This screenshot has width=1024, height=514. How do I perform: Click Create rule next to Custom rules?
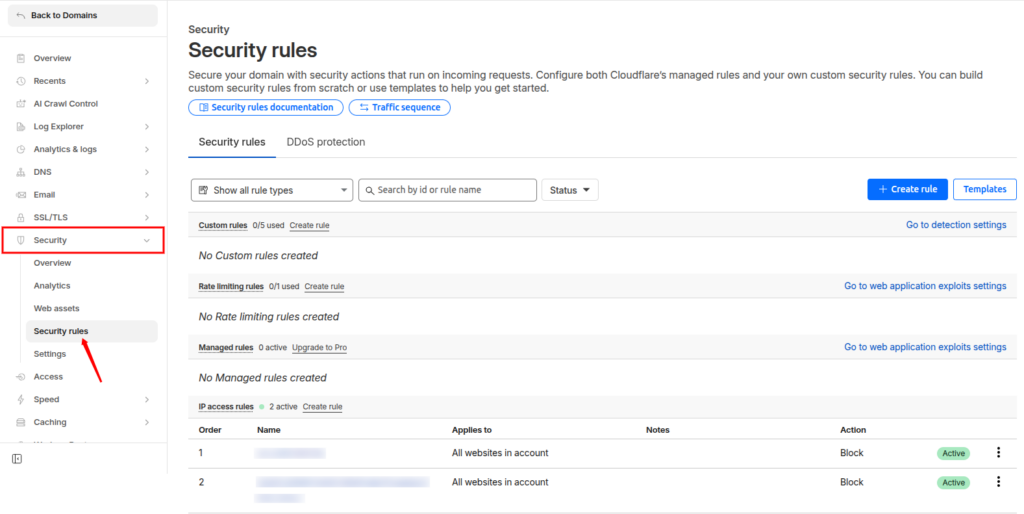310,225
